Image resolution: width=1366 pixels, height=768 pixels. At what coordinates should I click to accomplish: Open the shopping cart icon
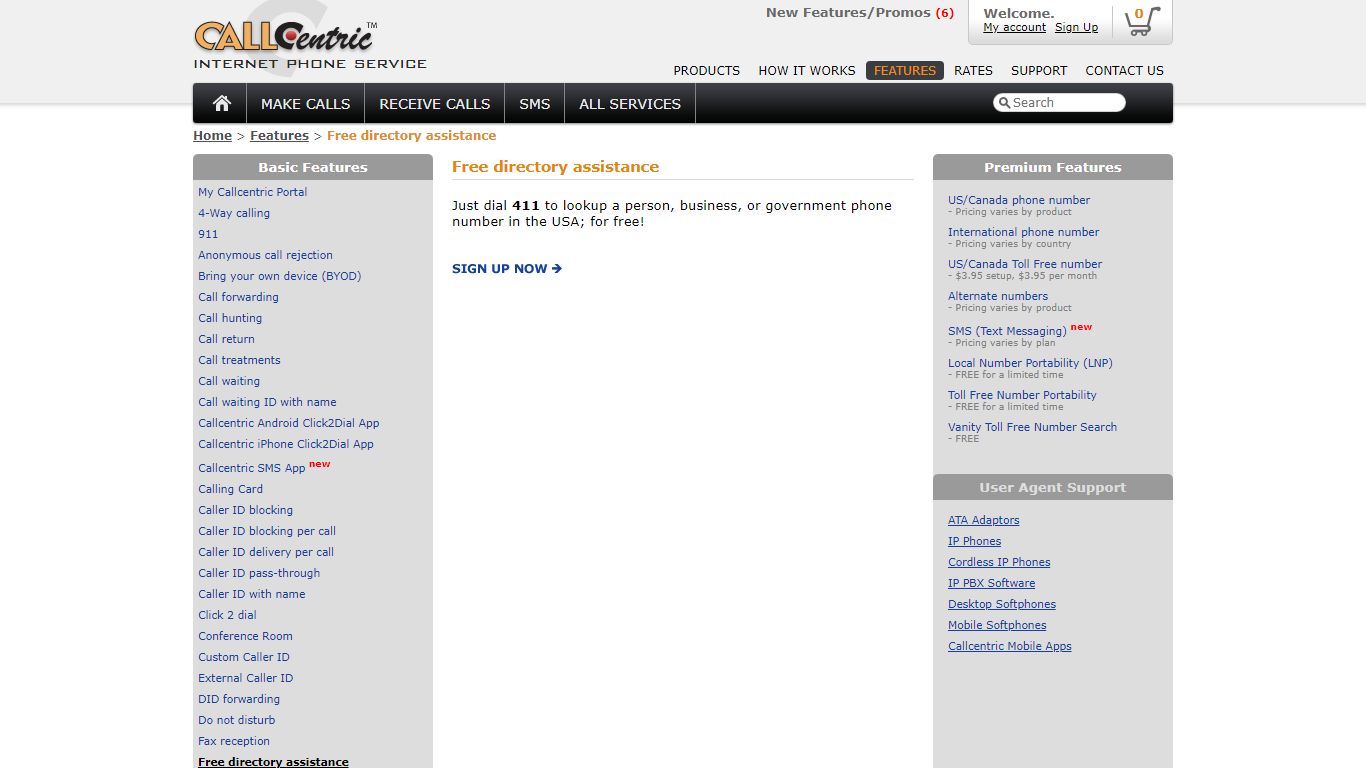pyautogui.click(x=1142, y=22)
